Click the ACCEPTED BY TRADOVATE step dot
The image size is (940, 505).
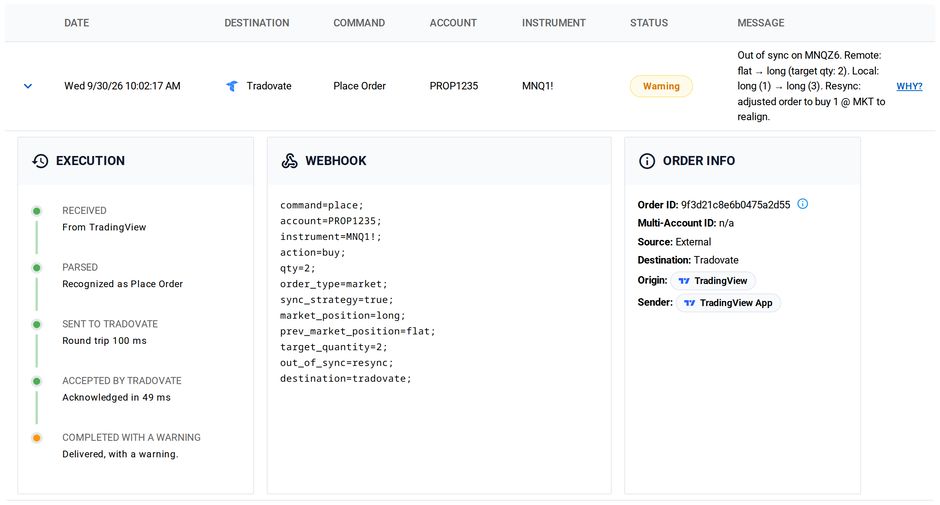coord(37,381)
